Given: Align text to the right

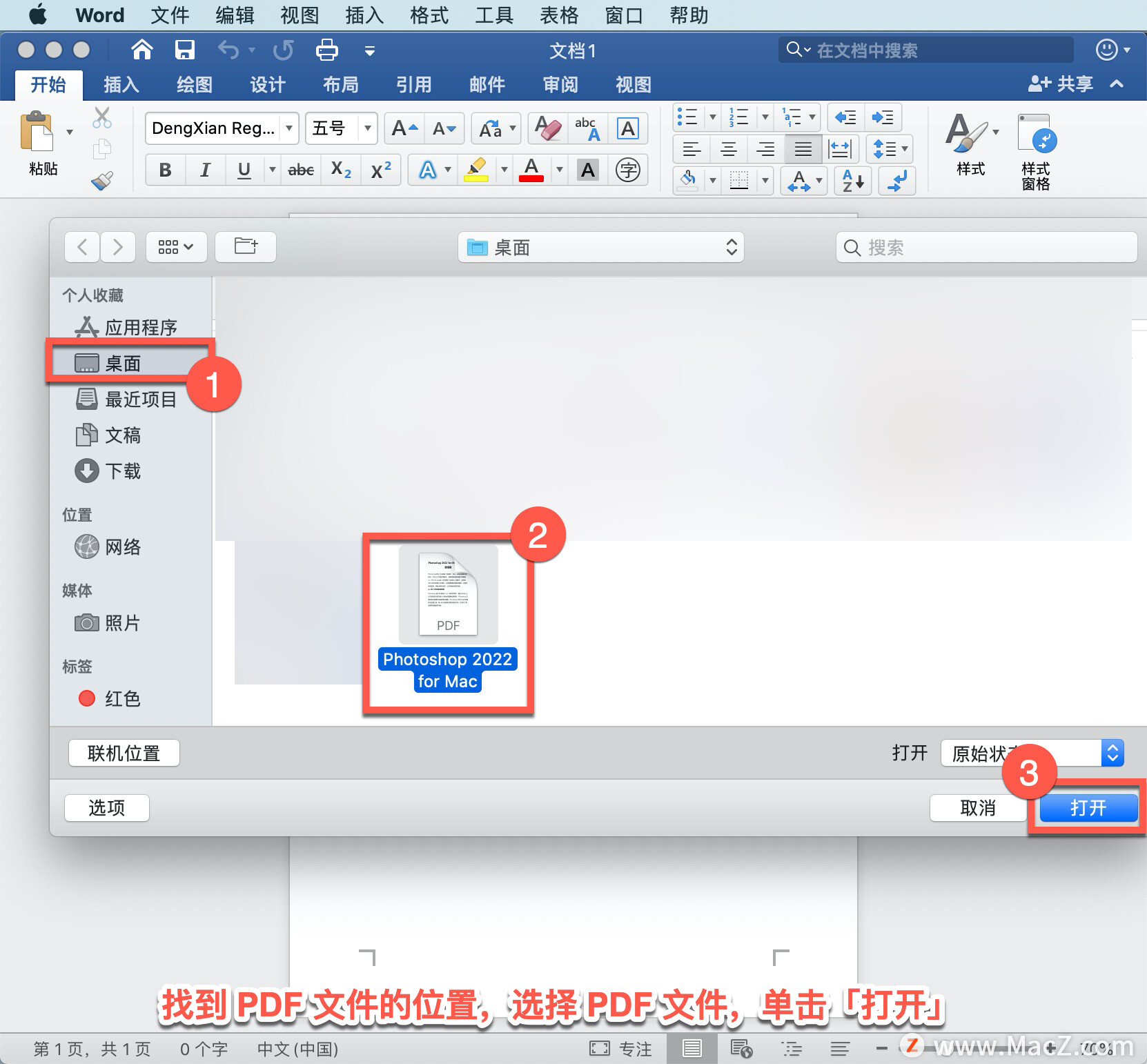Looking at the screenshot, I should click(x=766, y=148).
